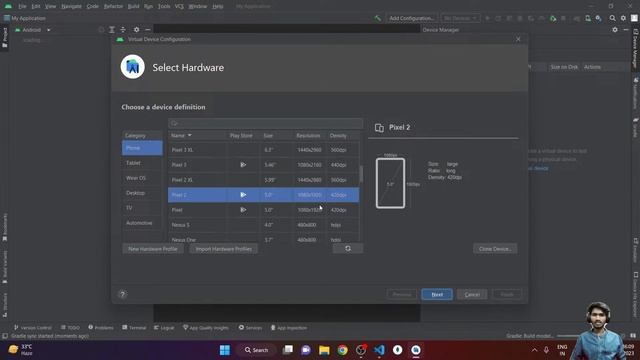Image resolution: width=640 pixels, height=360 pixels.
Task: Click New Hardware Profile button
Action: pos(153,249)
